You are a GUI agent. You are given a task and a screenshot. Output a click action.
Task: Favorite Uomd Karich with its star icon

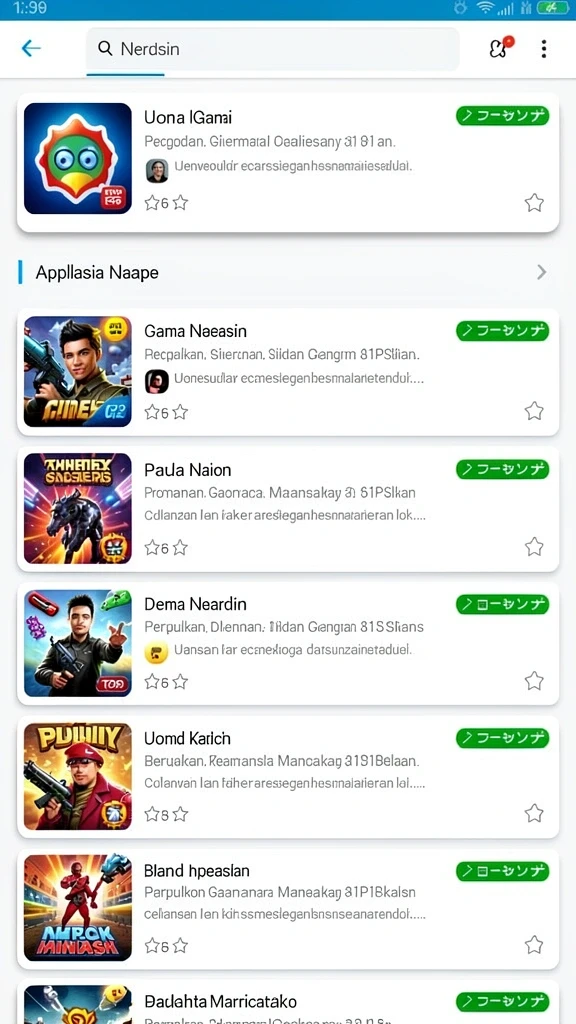pyautogui.click(x=534, y=813)
